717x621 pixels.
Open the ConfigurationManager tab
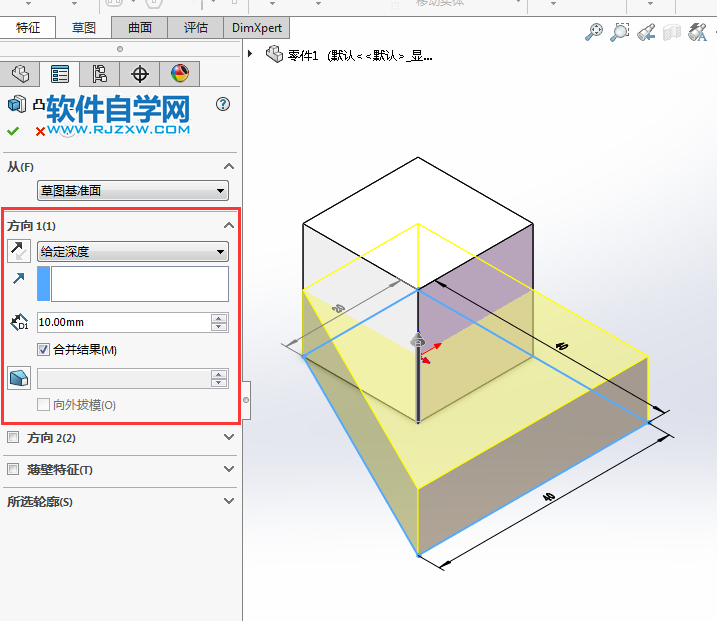tap(100, 74)
